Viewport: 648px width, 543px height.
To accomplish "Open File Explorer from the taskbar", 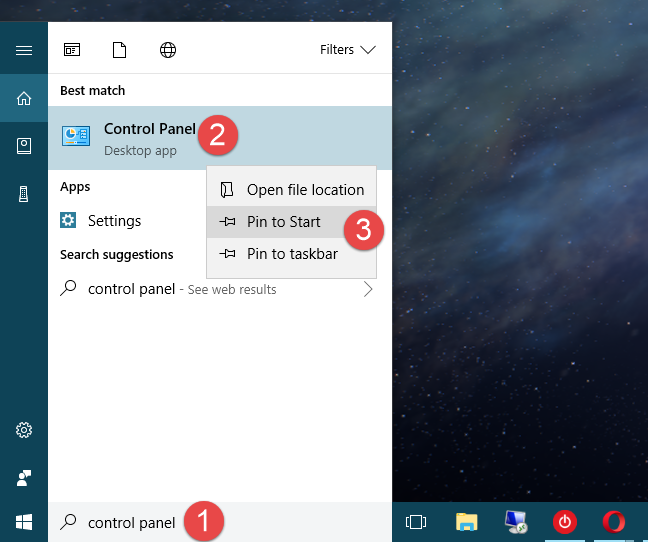I will (467, 522).
